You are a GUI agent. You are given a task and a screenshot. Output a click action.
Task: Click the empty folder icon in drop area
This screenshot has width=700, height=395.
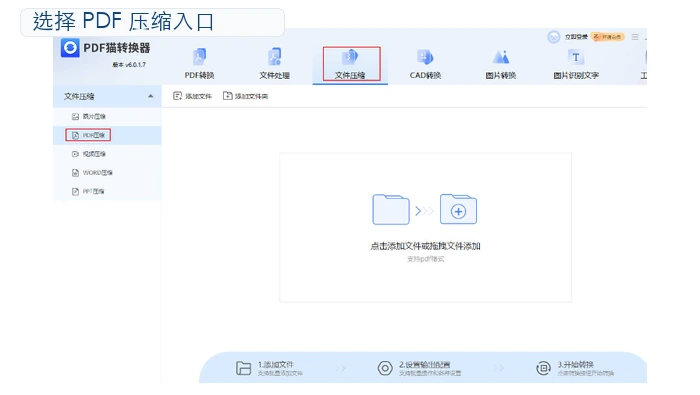click(x=391, y=209)
